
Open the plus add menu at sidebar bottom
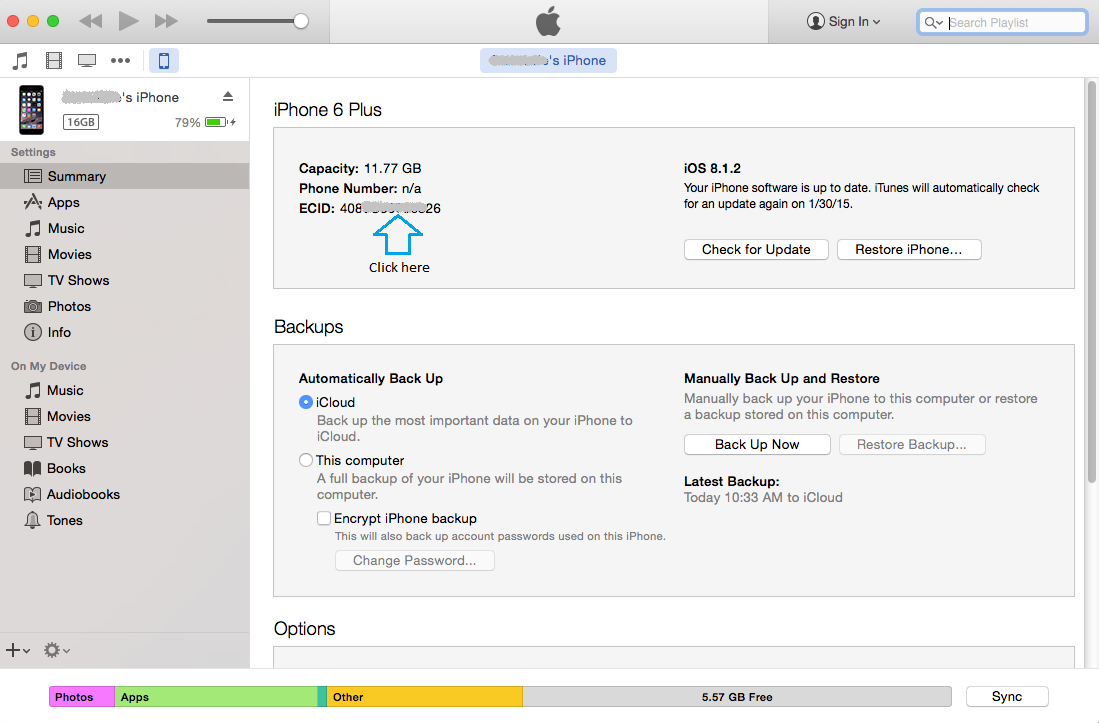pos(18,650)
